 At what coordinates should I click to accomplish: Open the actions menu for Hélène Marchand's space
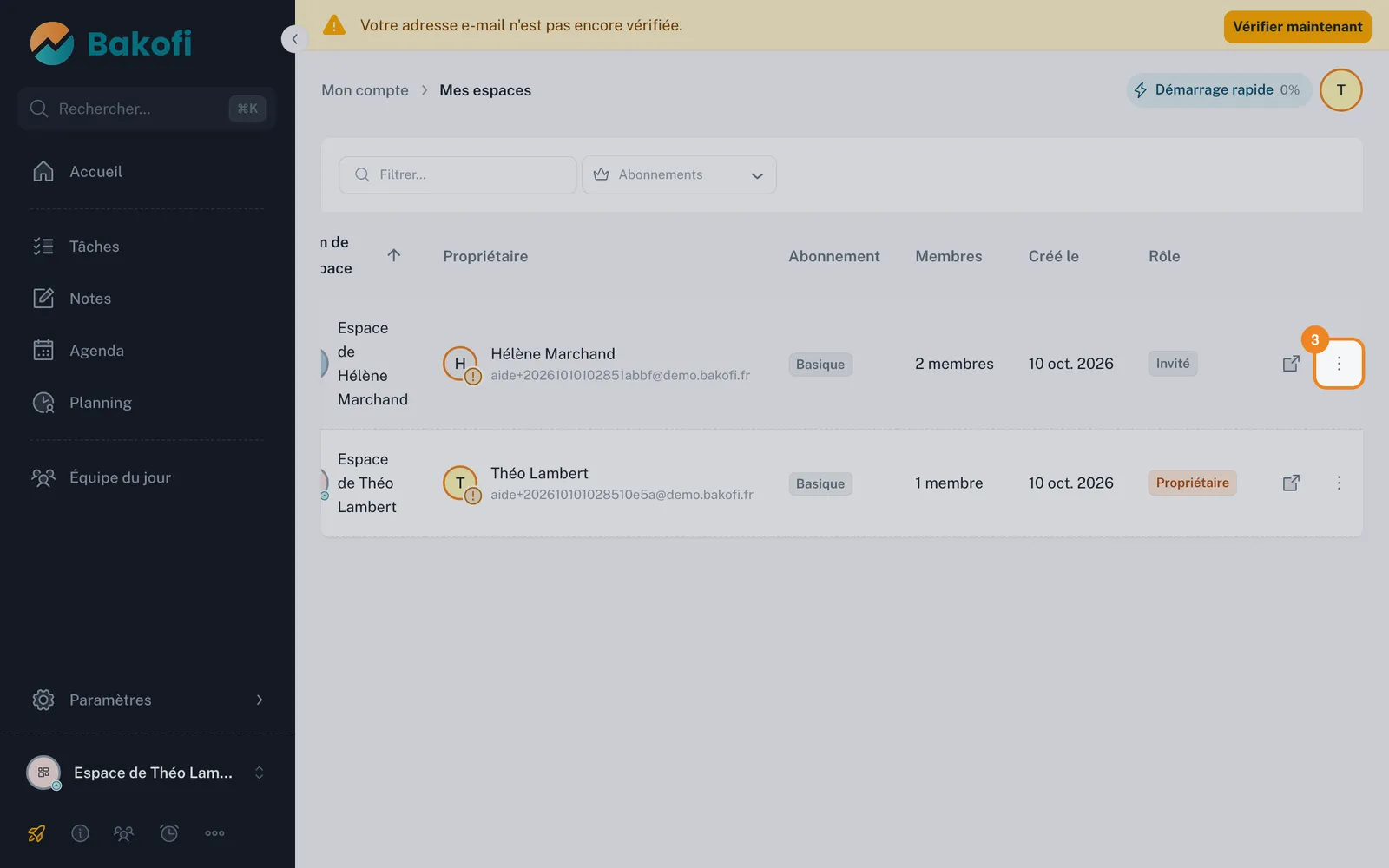click(1339, 364)
